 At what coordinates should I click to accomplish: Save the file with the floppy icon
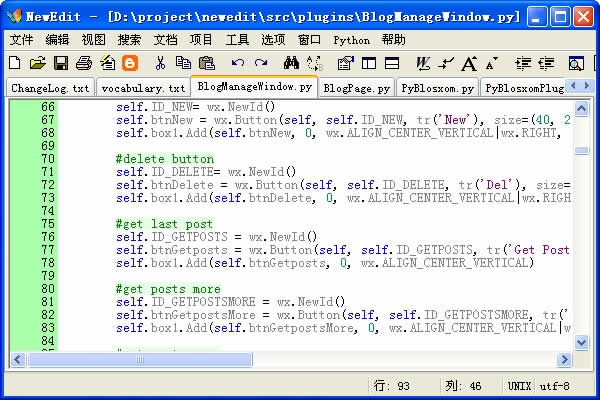click(60, 63)
